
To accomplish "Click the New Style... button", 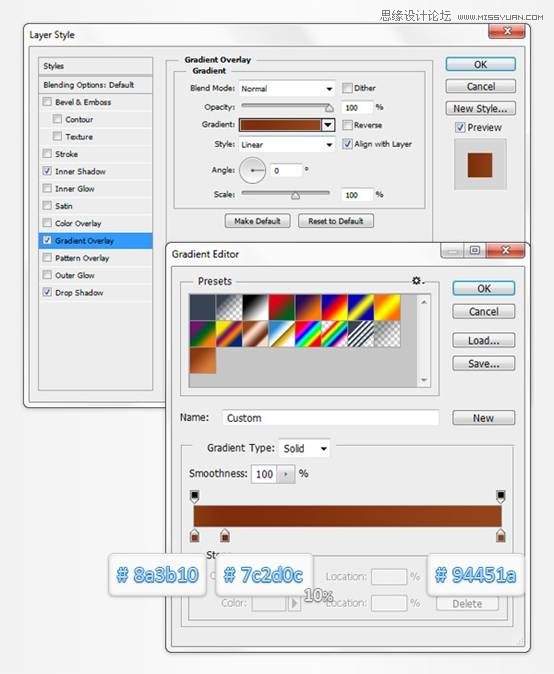I will click(x=481, y=108).
